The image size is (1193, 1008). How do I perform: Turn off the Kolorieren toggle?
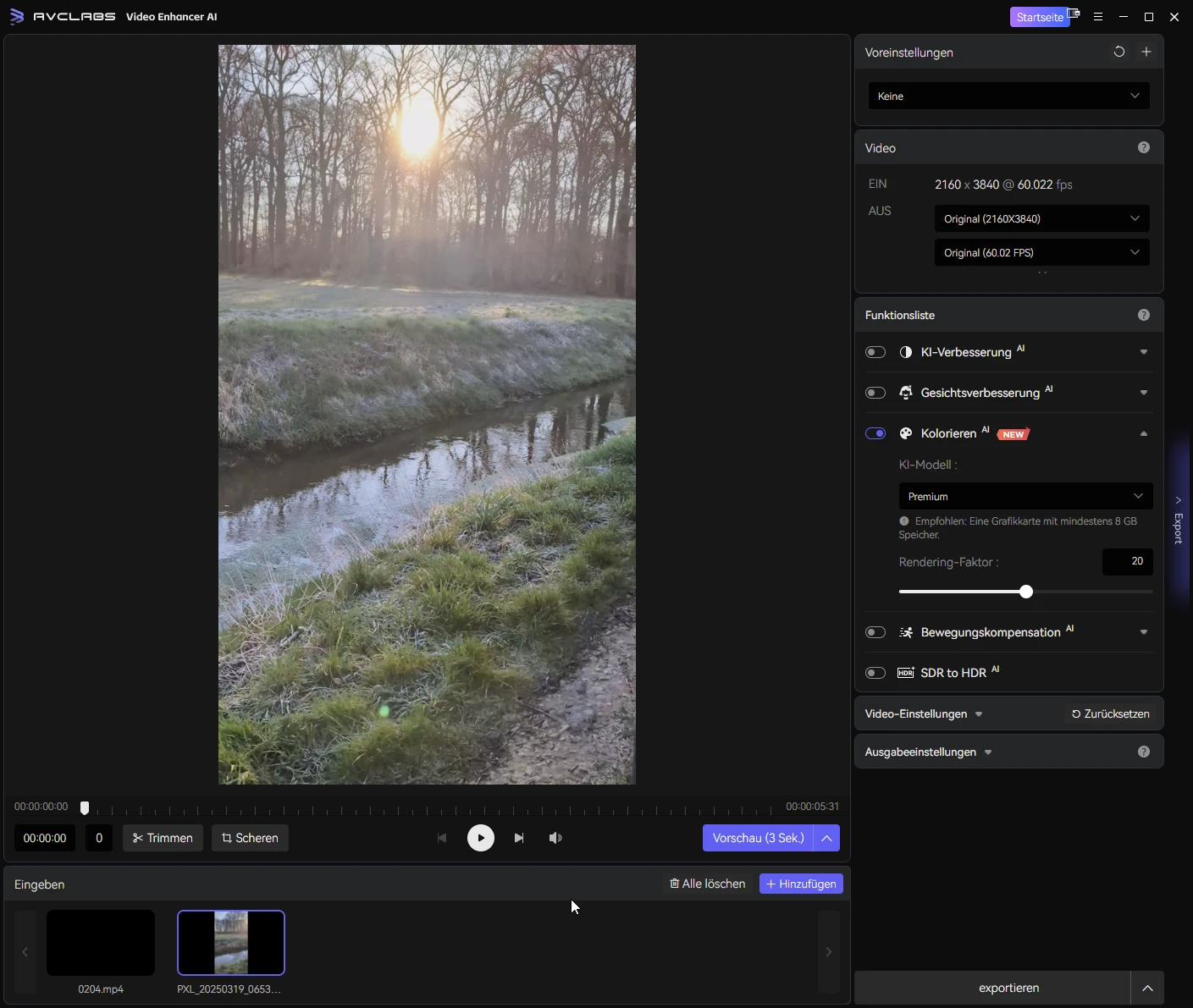[875, 433]
